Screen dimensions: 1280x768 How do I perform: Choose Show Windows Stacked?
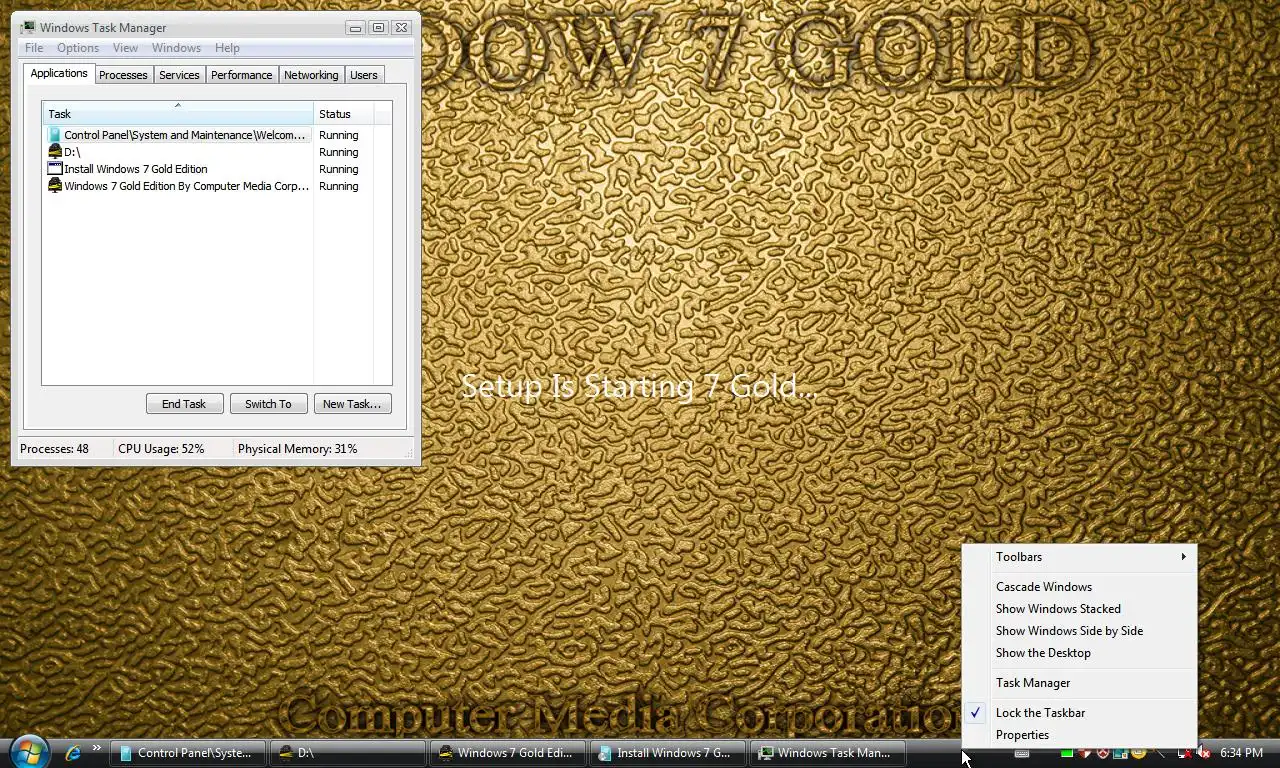(x=1079, y=609)
